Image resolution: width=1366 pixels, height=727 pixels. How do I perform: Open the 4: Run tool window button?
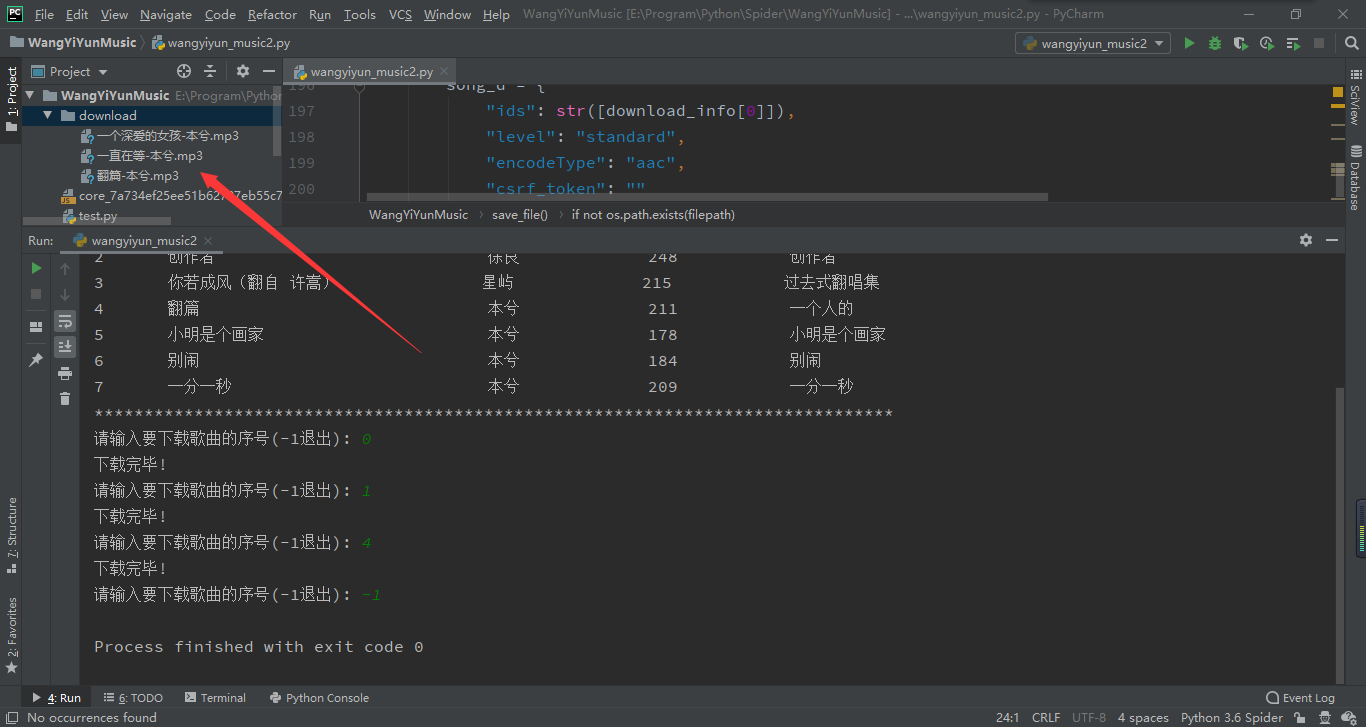(x=57, y=698)
